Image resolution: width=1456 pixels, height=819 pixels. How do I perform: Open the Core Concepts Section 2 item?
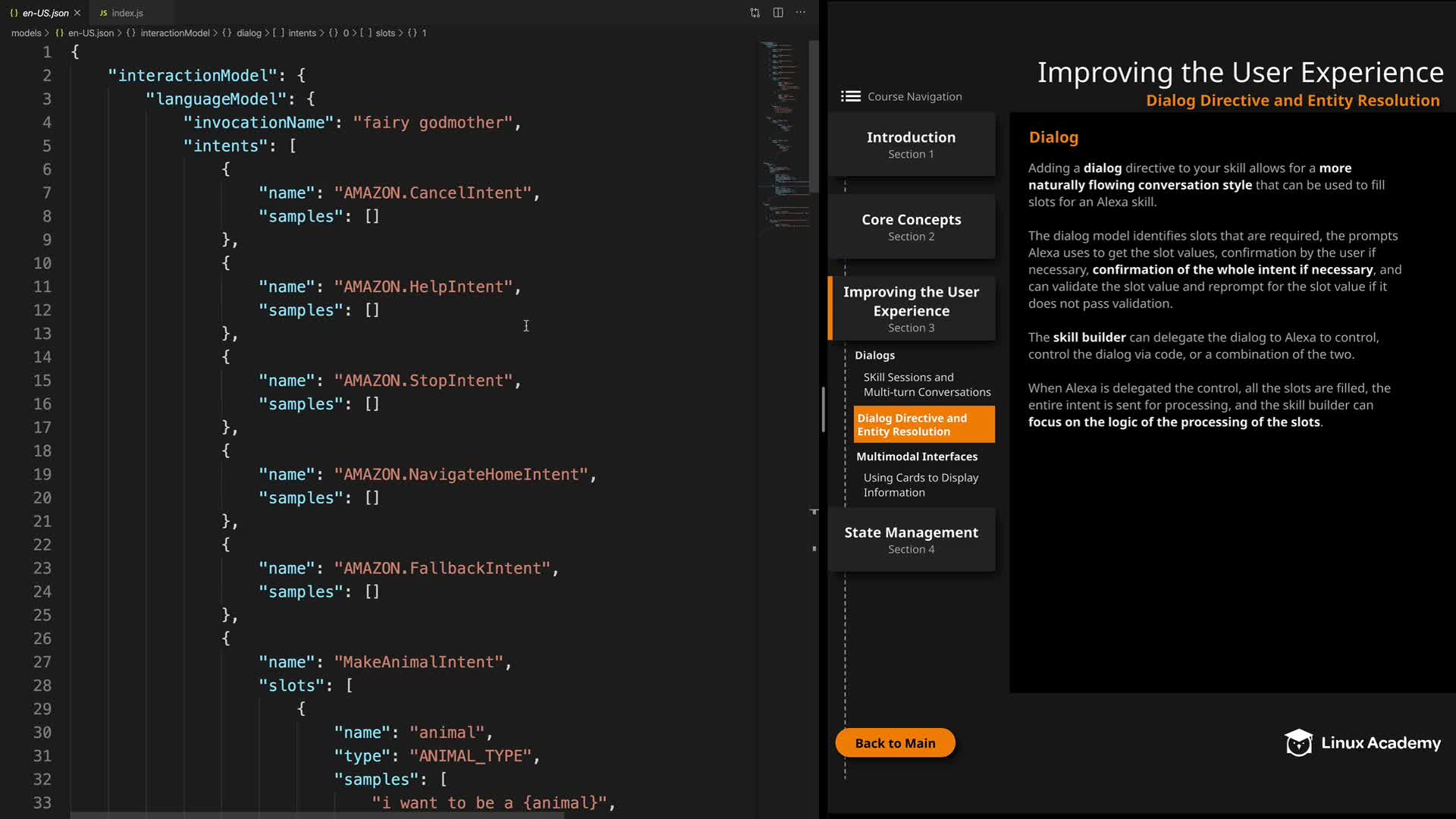(911, 227)
